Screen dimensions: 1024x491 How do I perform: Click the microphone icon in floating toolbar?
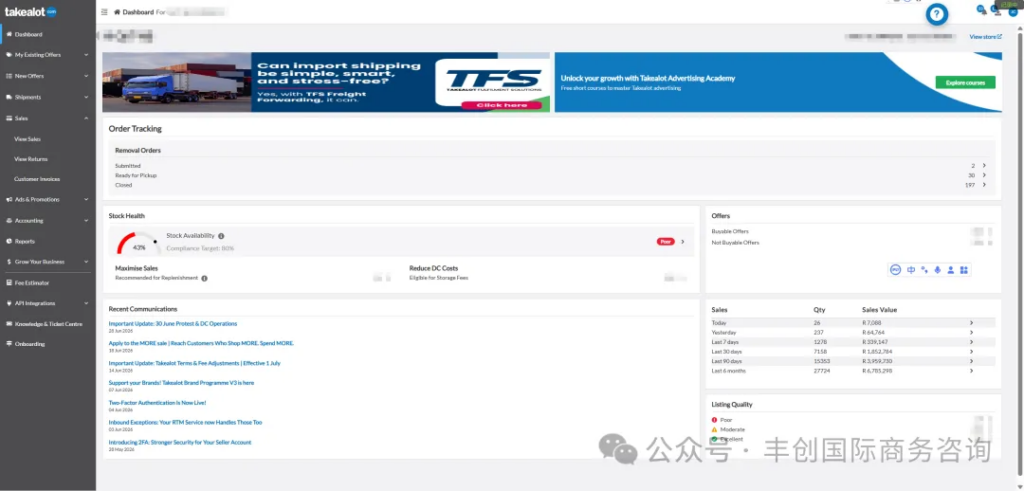937,270
